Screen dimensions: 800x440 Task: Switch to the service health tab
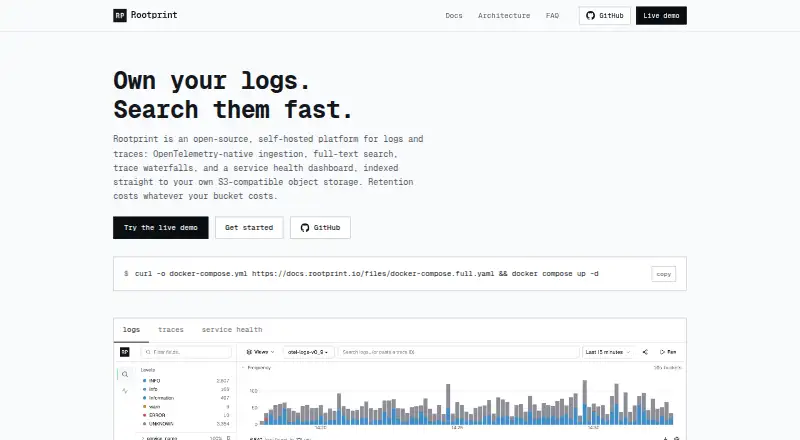pyautogui.click(x=232, y=330)
